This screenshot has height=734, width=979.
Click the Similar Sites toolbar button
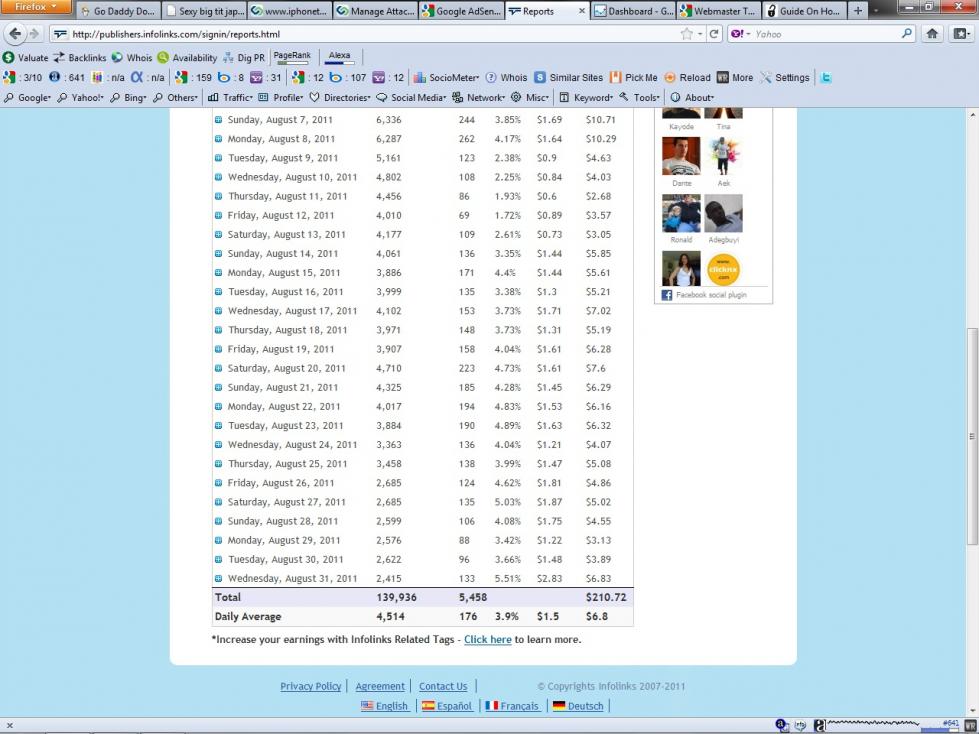pyautogui.click(x=569, y=77)
